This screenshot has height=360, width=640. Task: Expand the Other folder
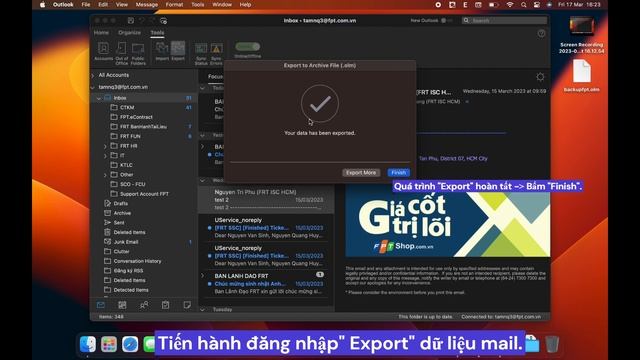[105, 175]
